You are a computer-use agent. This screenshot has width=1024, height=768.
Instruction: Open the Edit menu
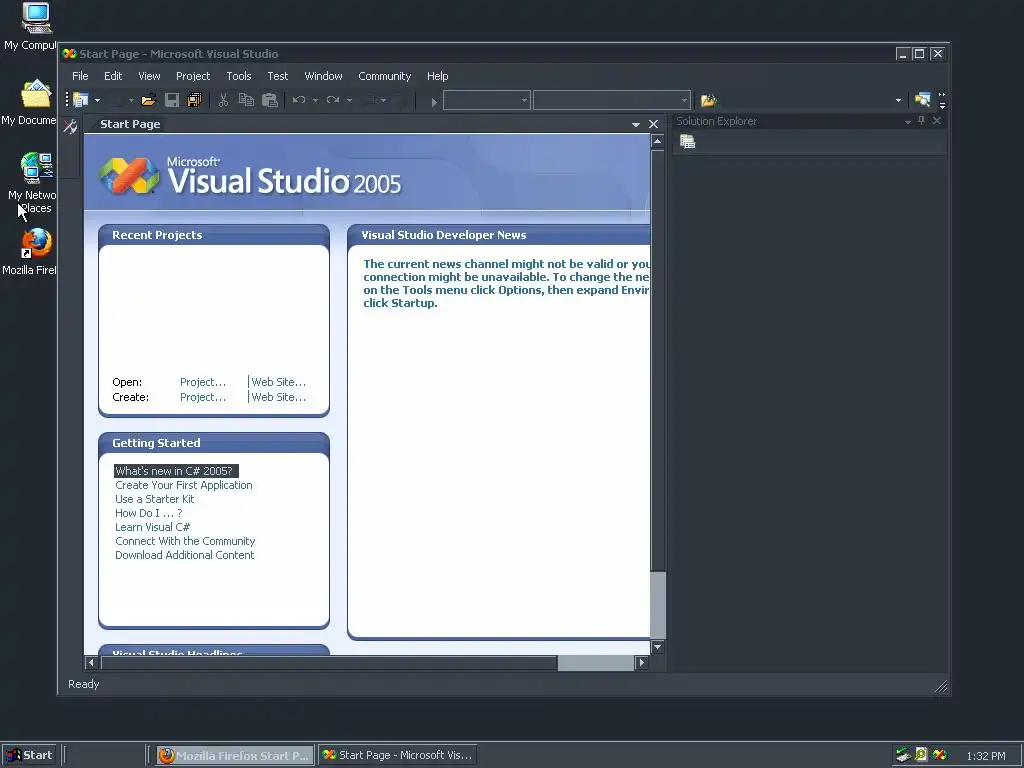[113, 76]
